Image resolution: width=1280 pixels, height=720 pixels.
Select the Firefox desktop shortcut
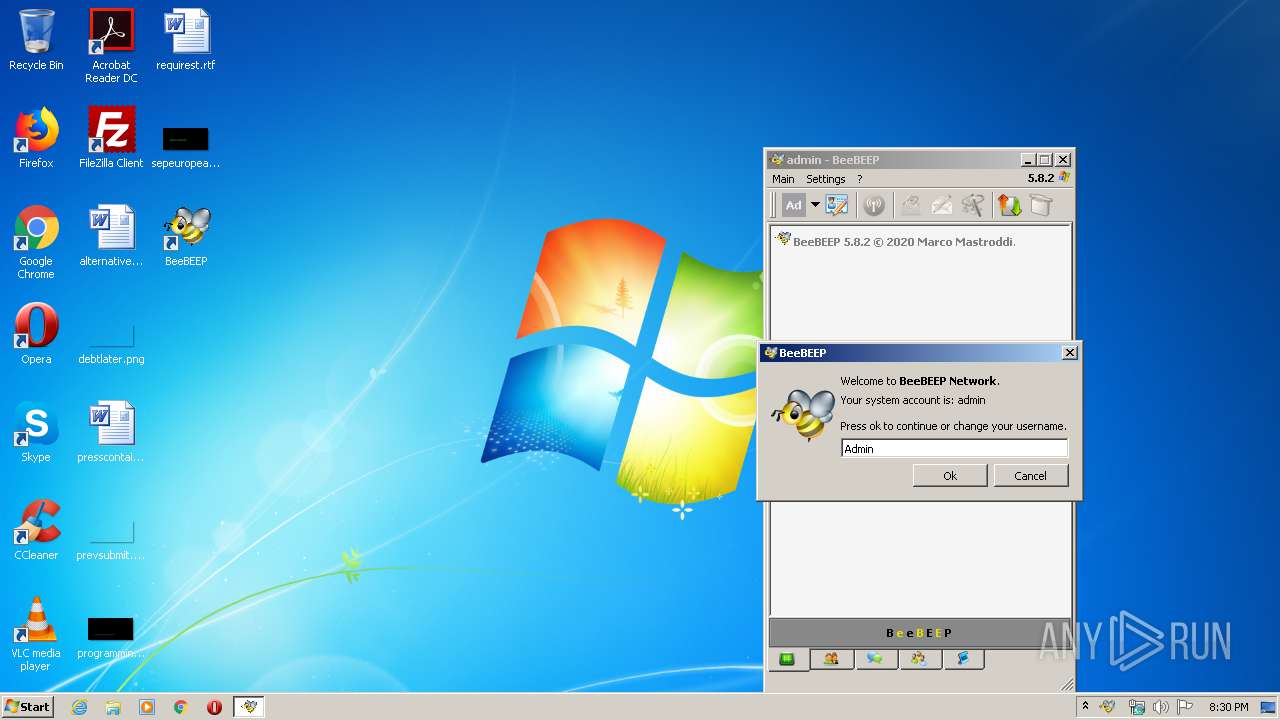pos(36,138)
